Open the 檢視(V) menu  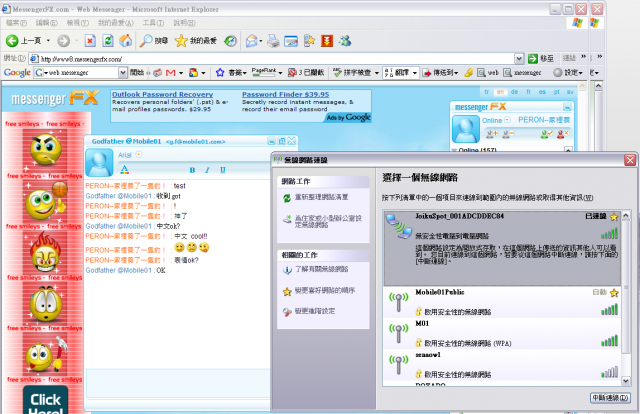pyautogui.click(x=78, y=22)
